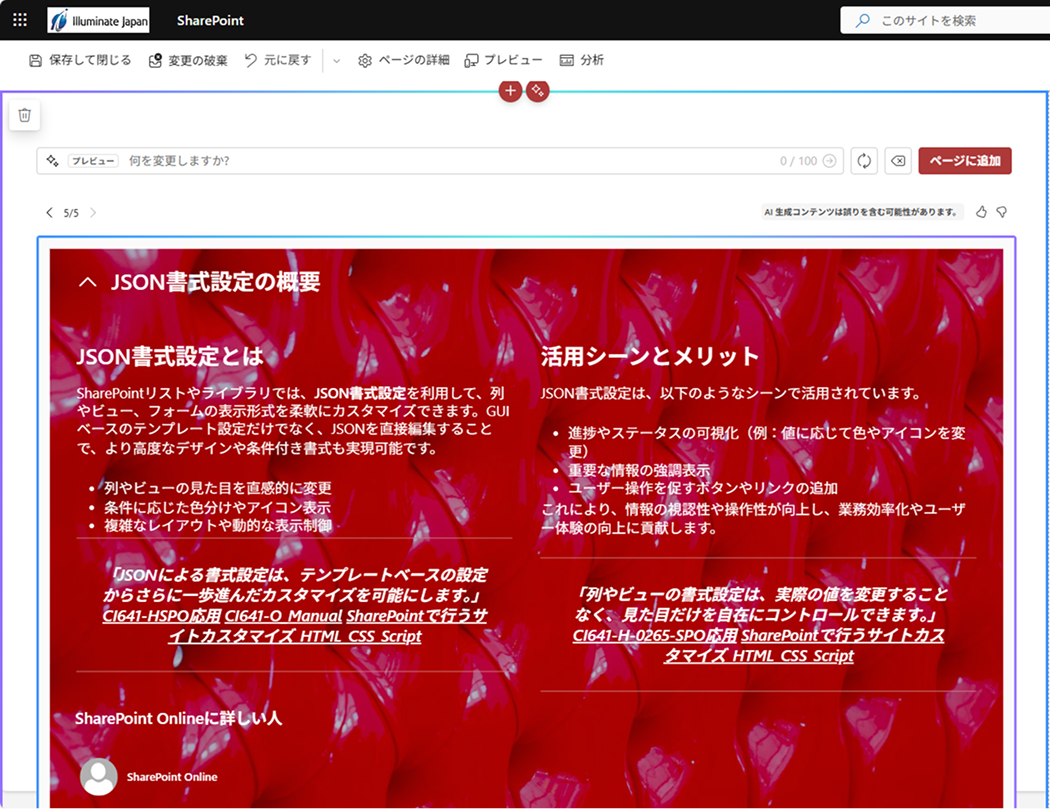Open ページの詳細 page details
Image resolution: width=1050 pixels, height=809 pixels.
pos(404,61)
